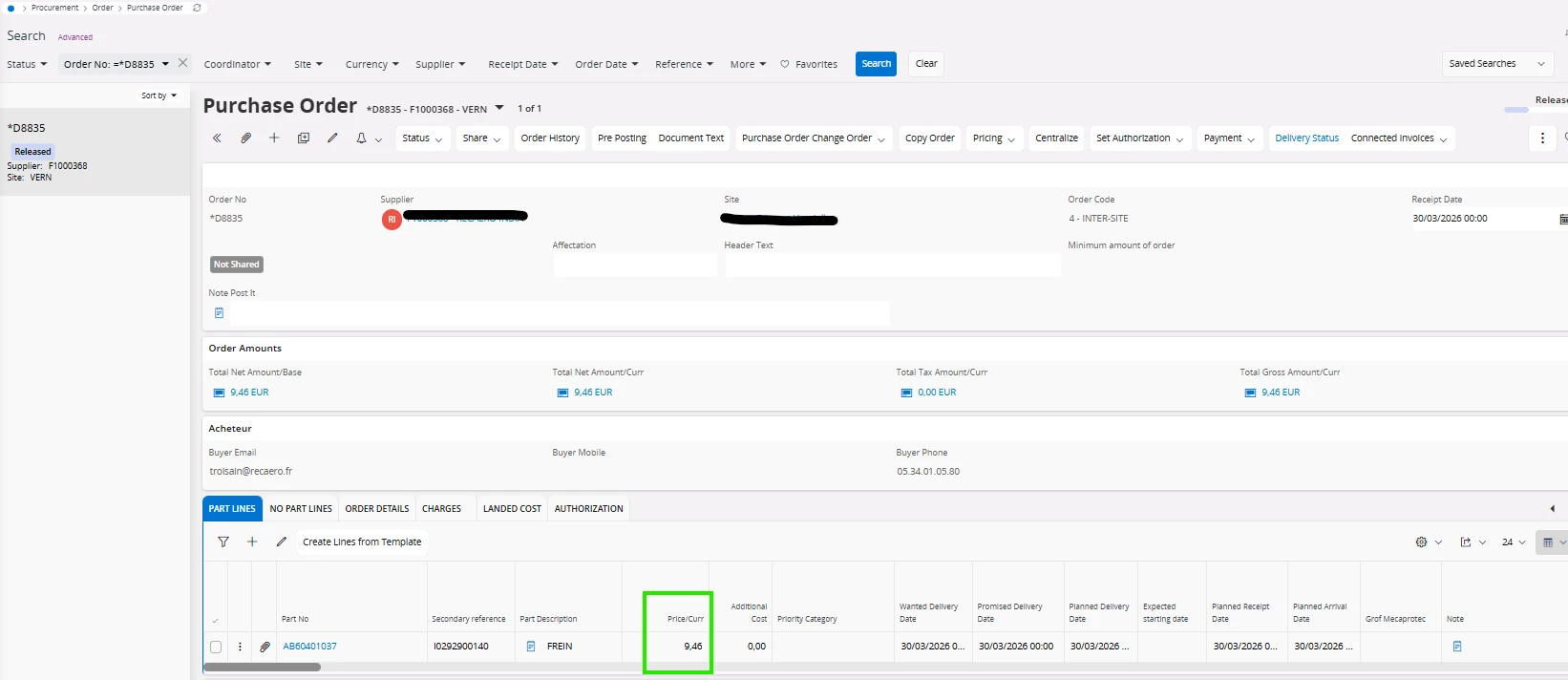Remove the Order No filter with X
Image resolution: width=1568 pixels, height=680 pixels.
(182, 63)
